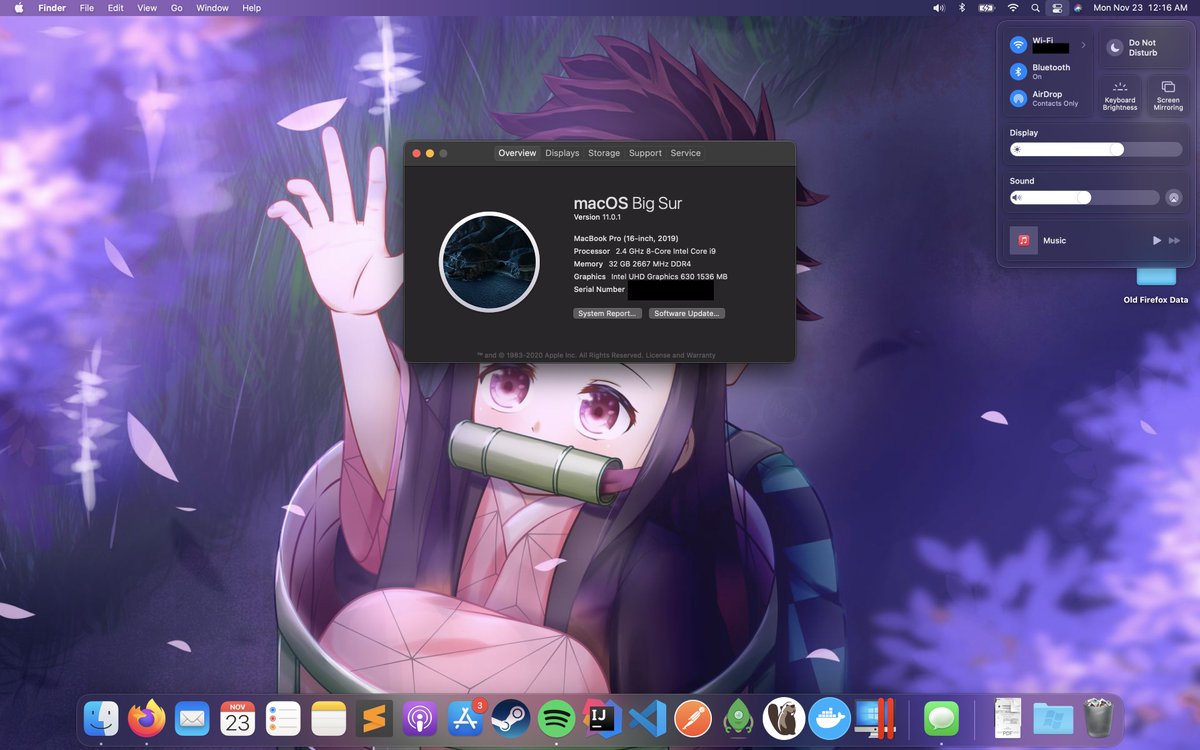Image resolution: width=1200 pixels, height=750 pixels.
Task: Launch Parallels Desktop from the Dock
Action: coord(875,718)
